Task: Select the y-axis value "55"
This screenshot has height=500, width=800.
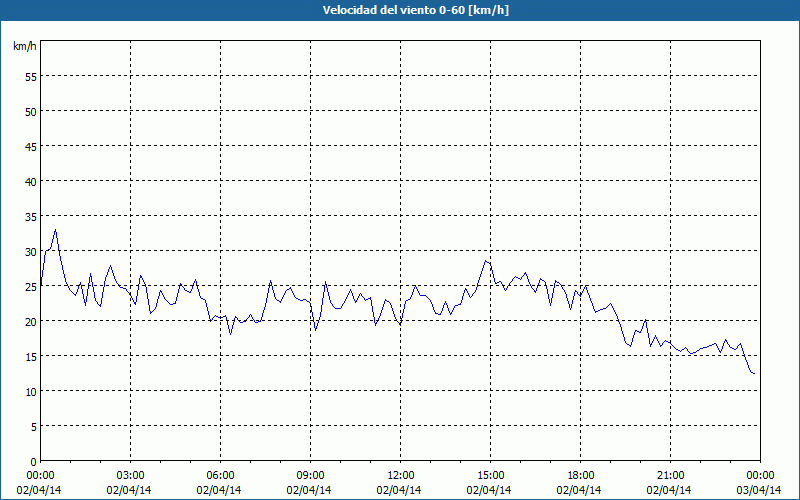Action: [x=31, y=77]
